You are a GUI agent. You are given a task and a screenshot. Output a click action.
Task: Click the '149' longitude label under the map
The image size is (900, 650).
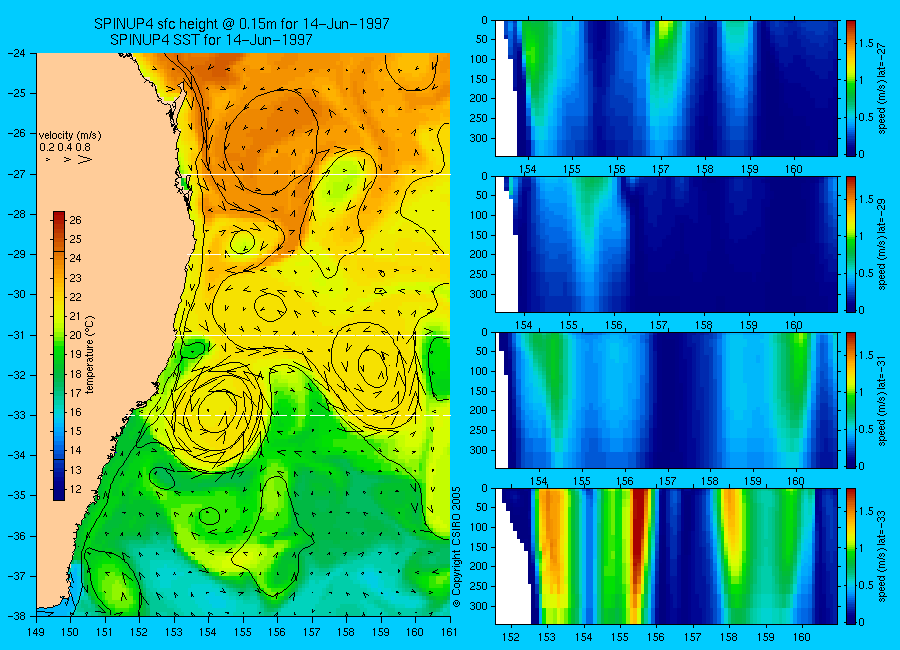(x=36, y=632)
